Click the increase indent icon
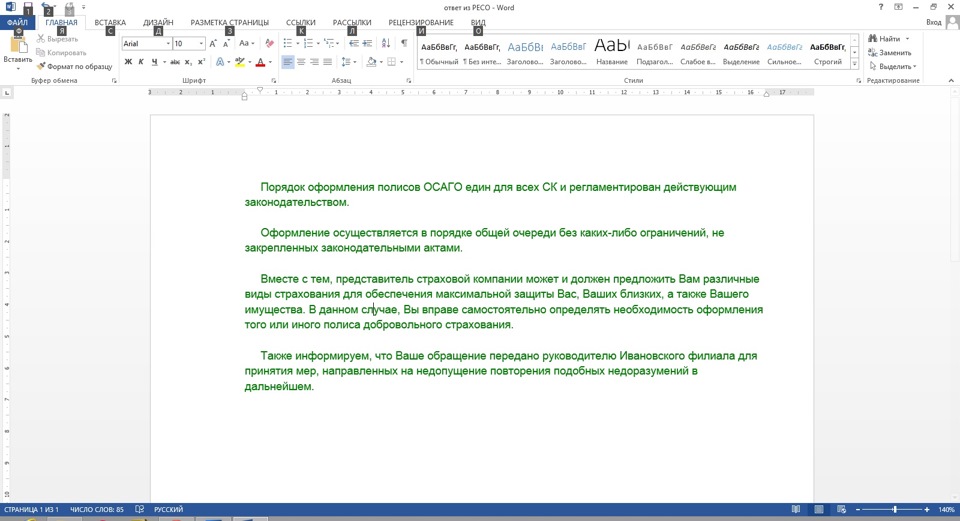960x521 pixels. click(367, 43)
